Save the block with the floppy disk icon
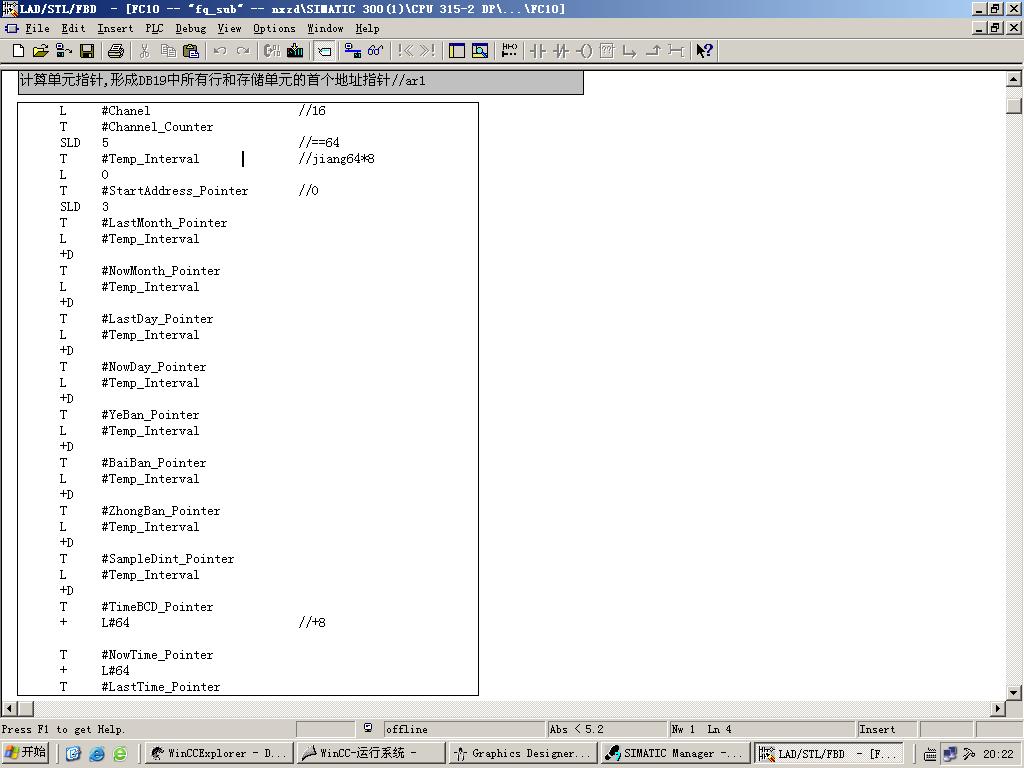Screen dimensions: 1024x768 [87, 51]
